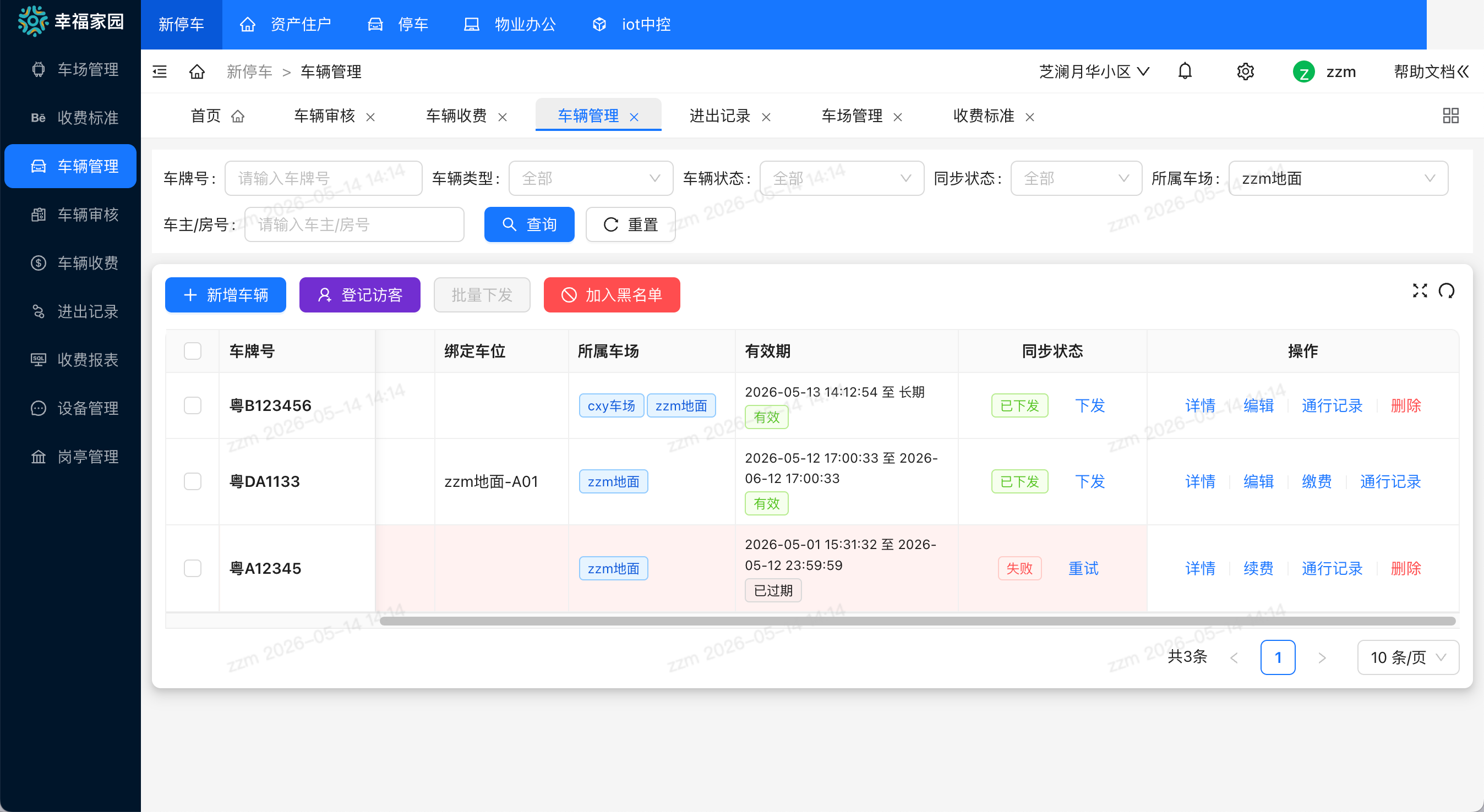Close the 车场管理 tab
The height and width of the screenshot is (812, 1484).
[x=898, y=117]
